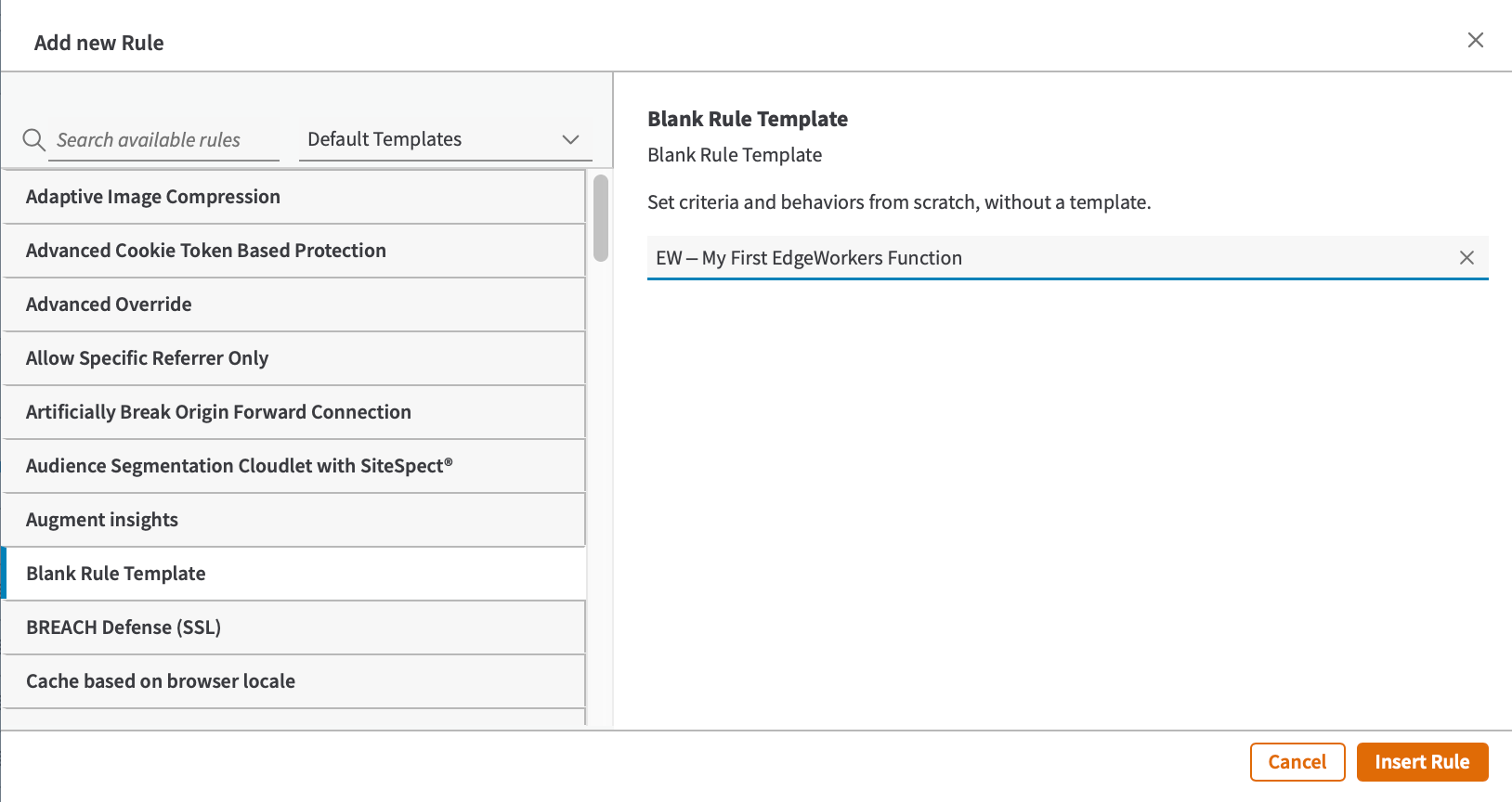The width and height of the screenshot is (1512, 802).
Task: Close the Add new Rule dialog
Action: click(1475, 40)
